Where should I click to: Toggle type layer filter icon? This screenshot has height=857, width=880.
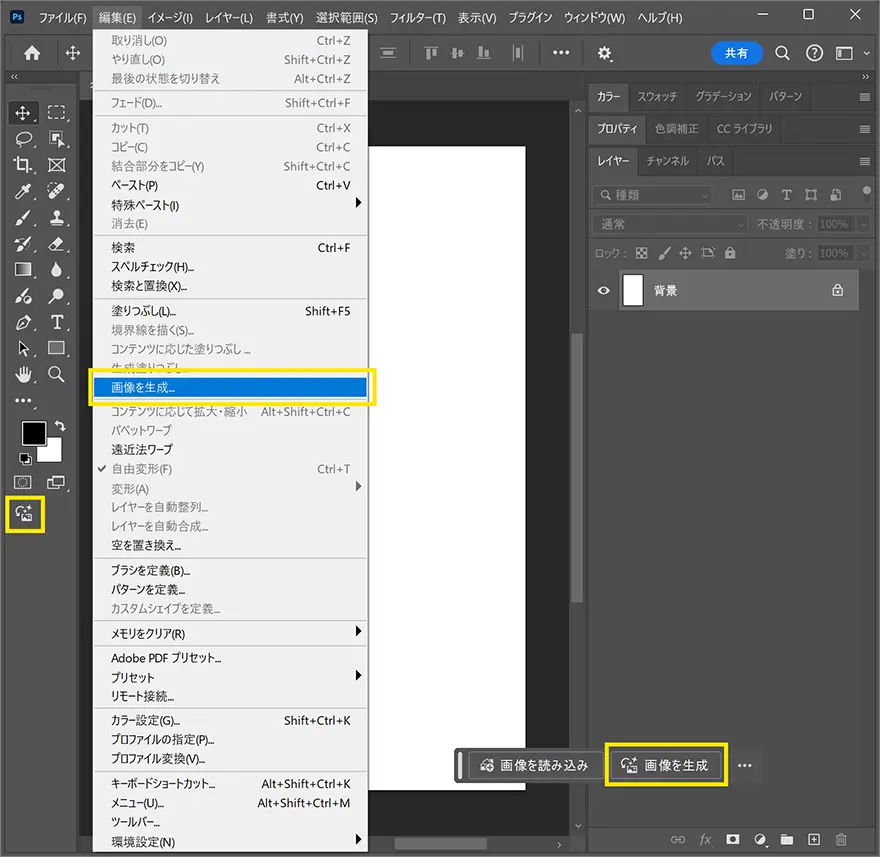[786, 195]
